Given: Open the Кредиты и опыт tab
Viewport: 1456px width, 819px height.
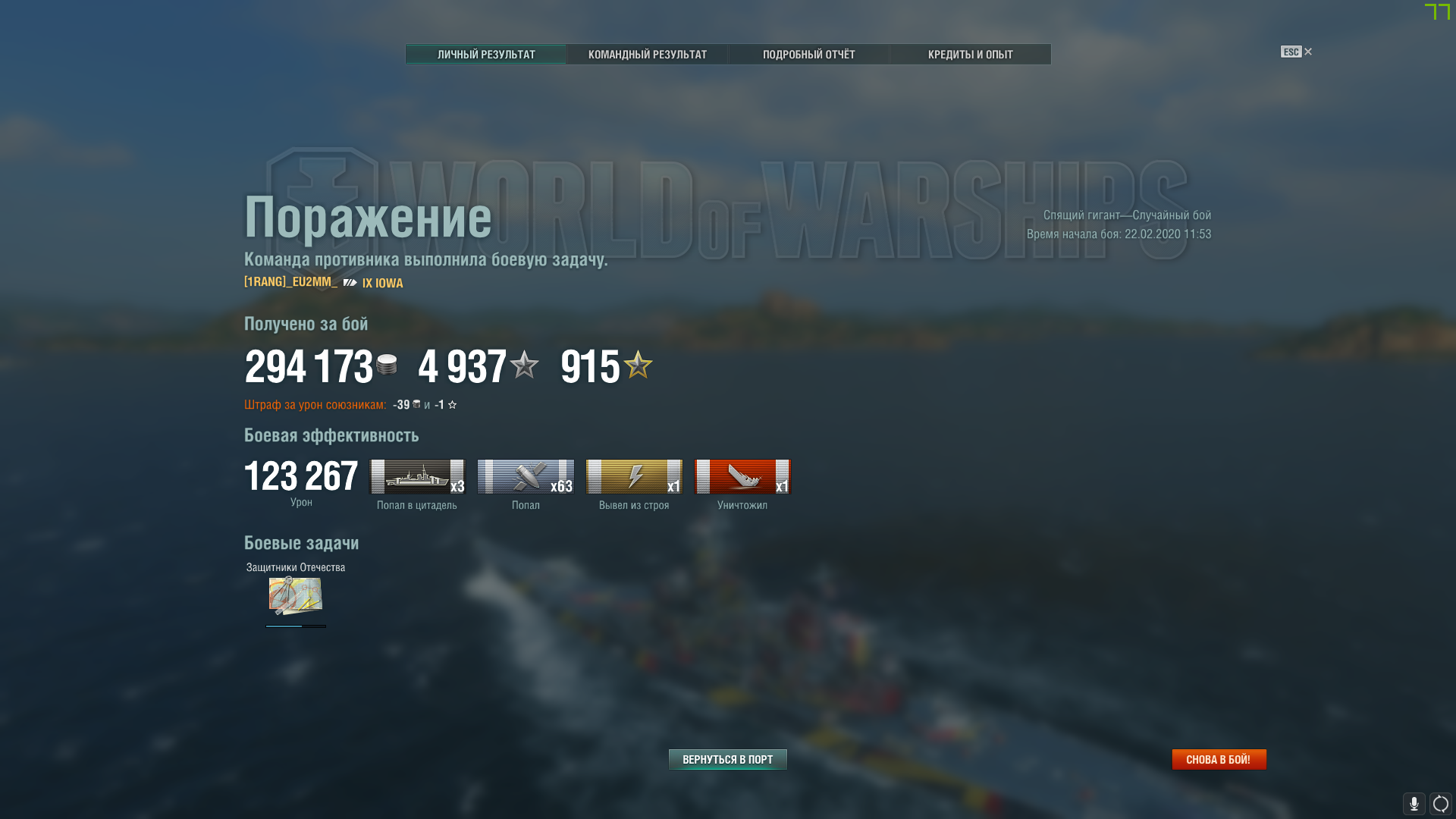Looking at the screenshot, I should 971,54.
